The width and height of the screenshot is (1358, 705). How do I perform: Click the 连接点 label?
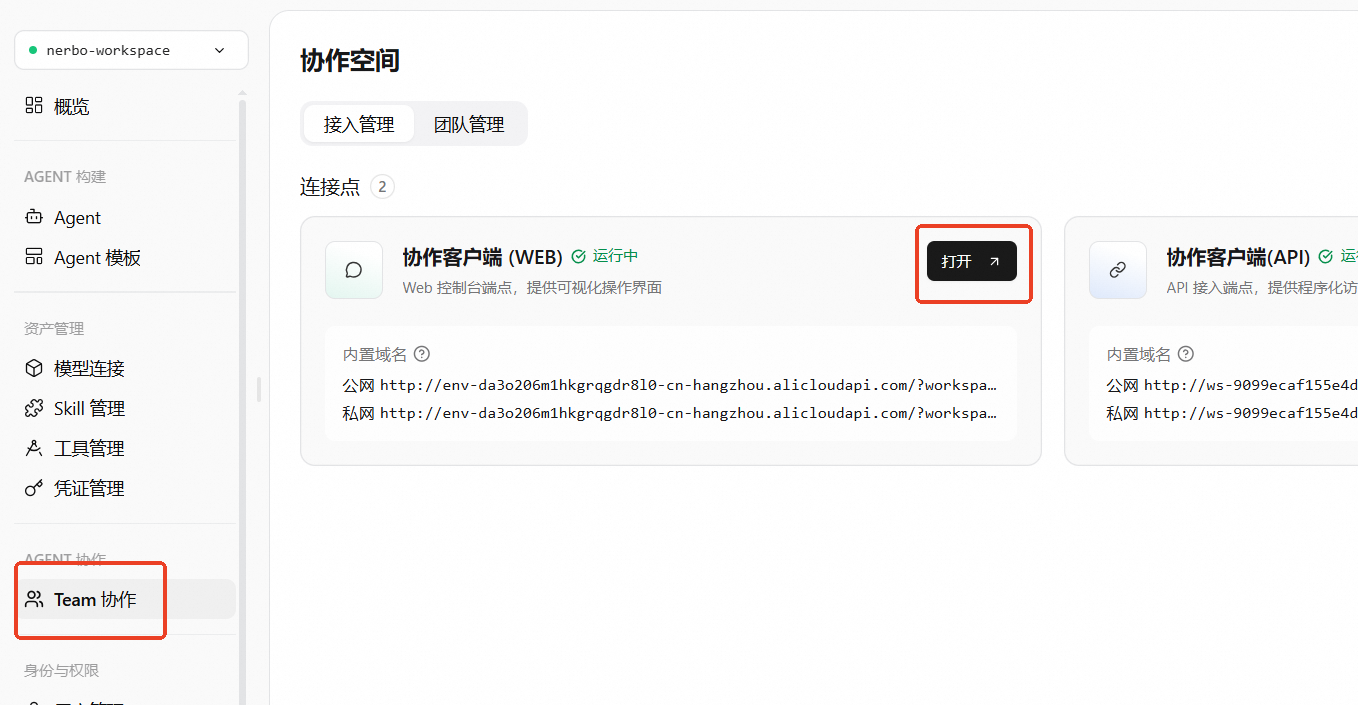pyautogui.click(x=330, y=187)
